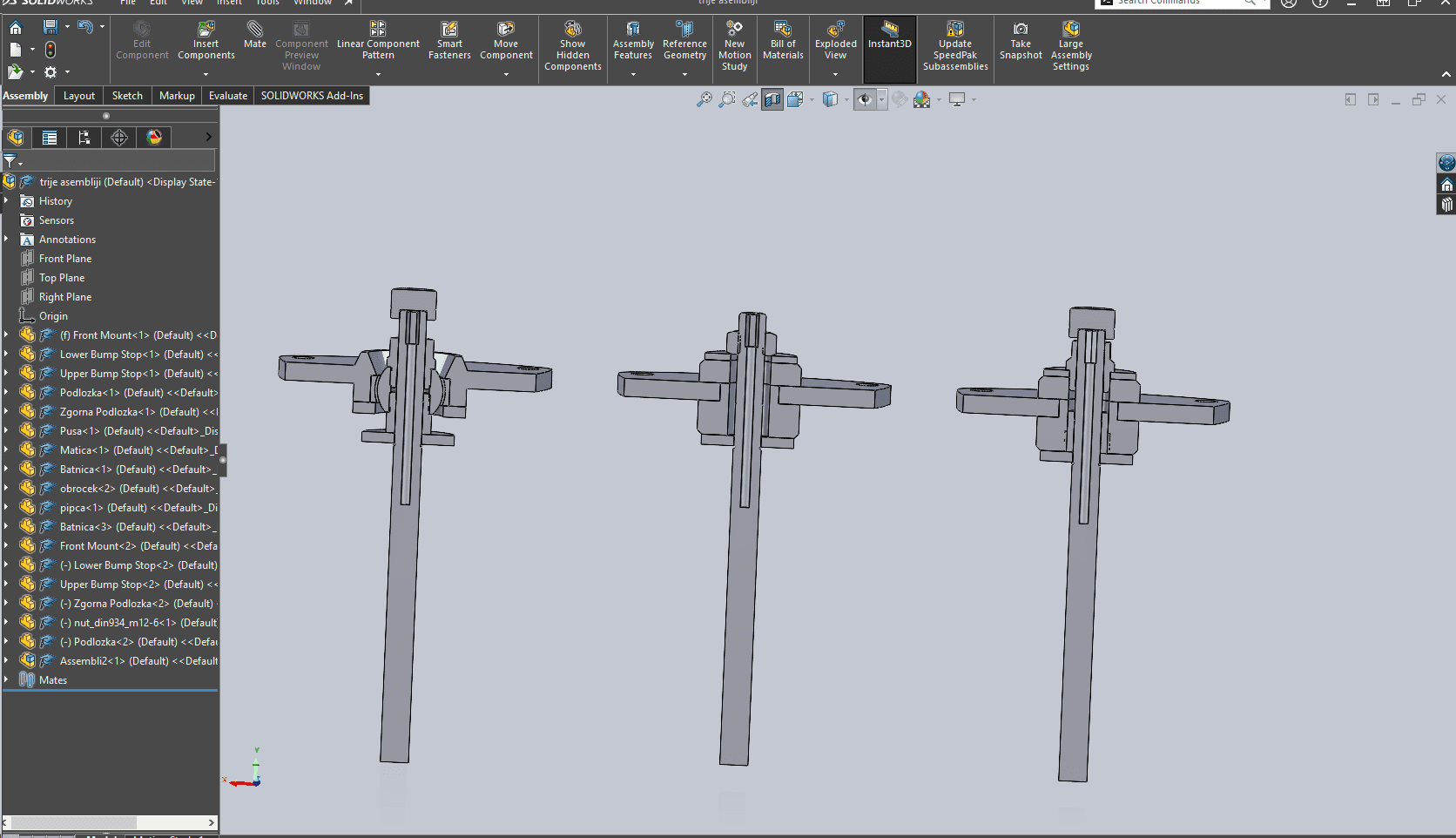
Task: Expand the Annotations tree node
Action: [x=6, y=240]
